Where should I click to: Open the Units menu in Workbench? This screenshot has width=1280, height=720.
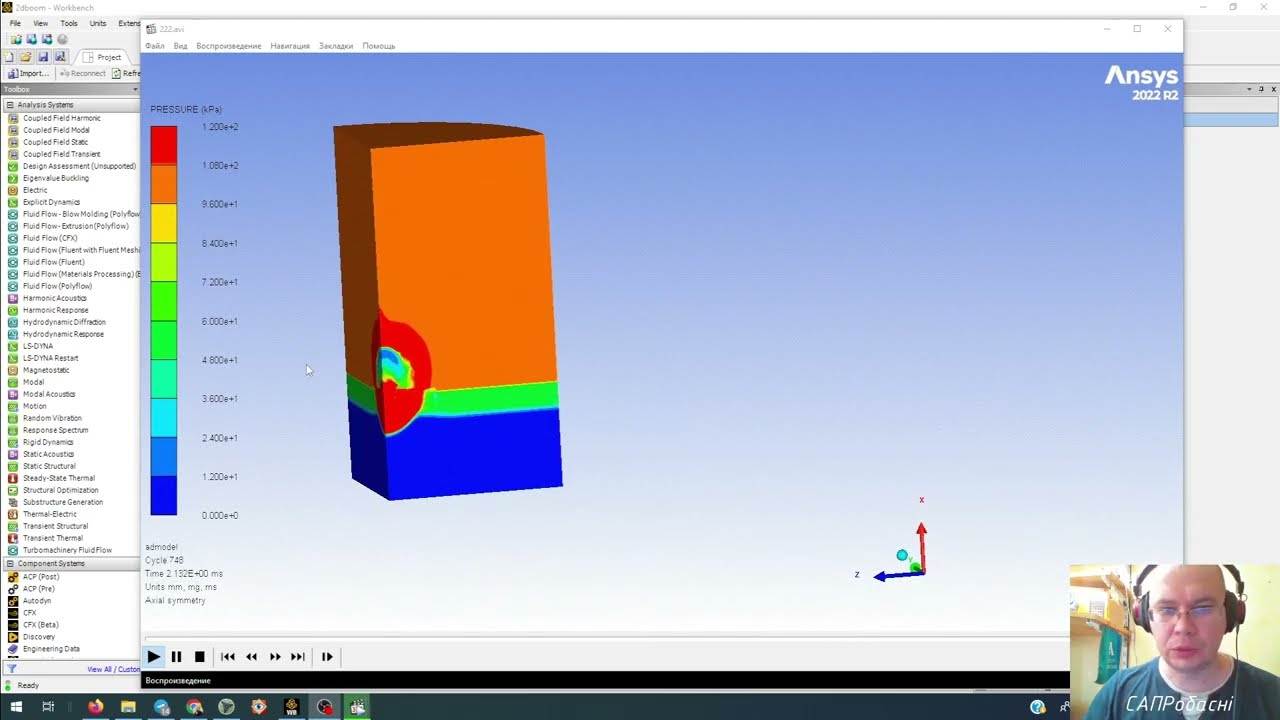coord(98,23)
